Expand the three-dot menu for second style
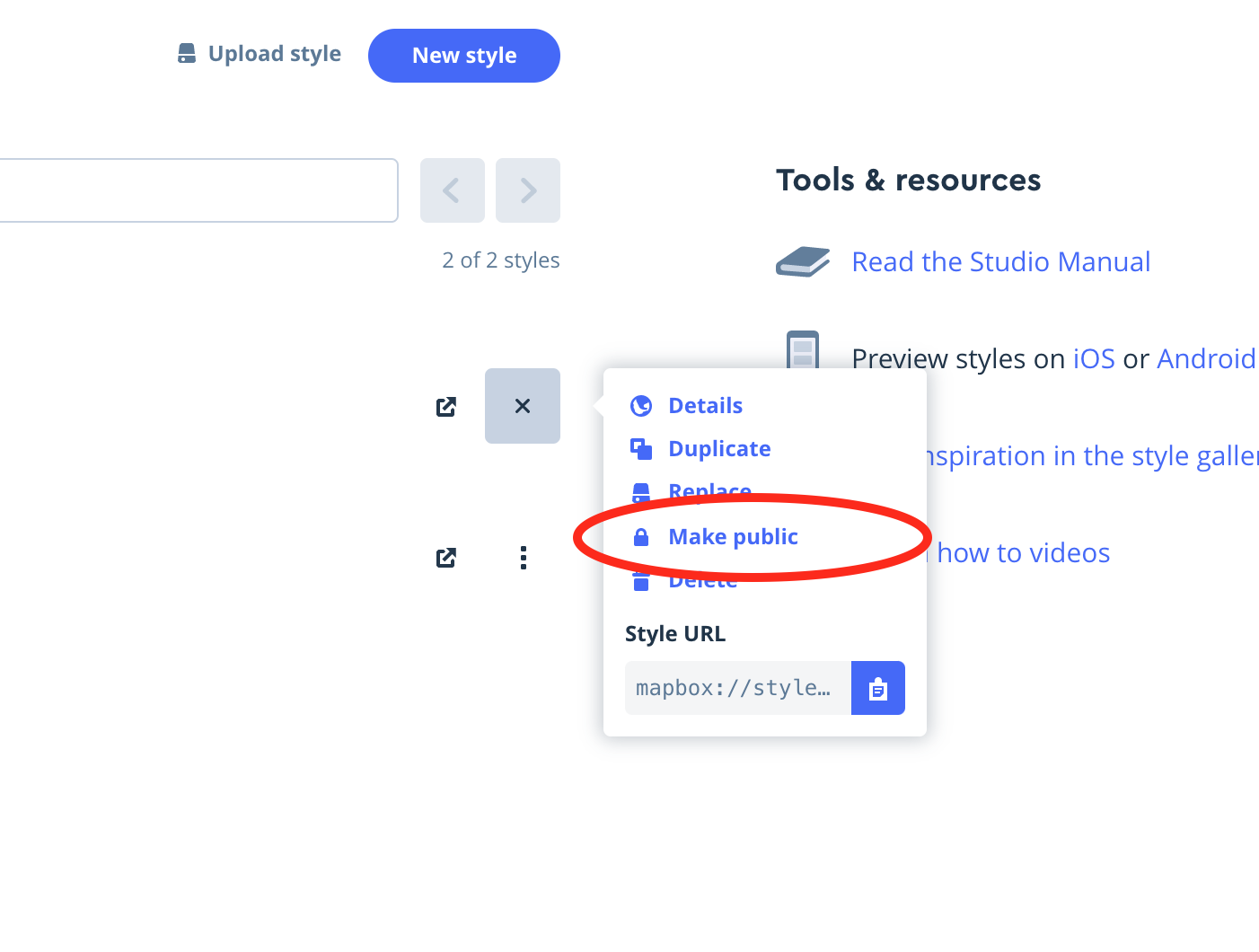The height and width of the screenshot is (952, 1259). 523,558
